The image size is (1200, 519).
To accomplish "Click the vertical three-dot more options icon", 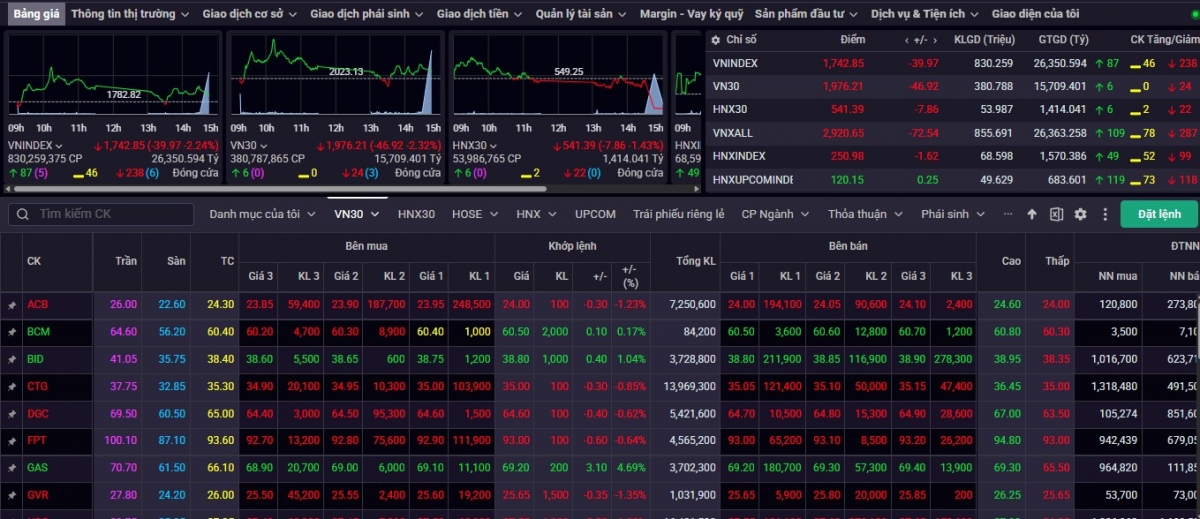I will 1105,214.
